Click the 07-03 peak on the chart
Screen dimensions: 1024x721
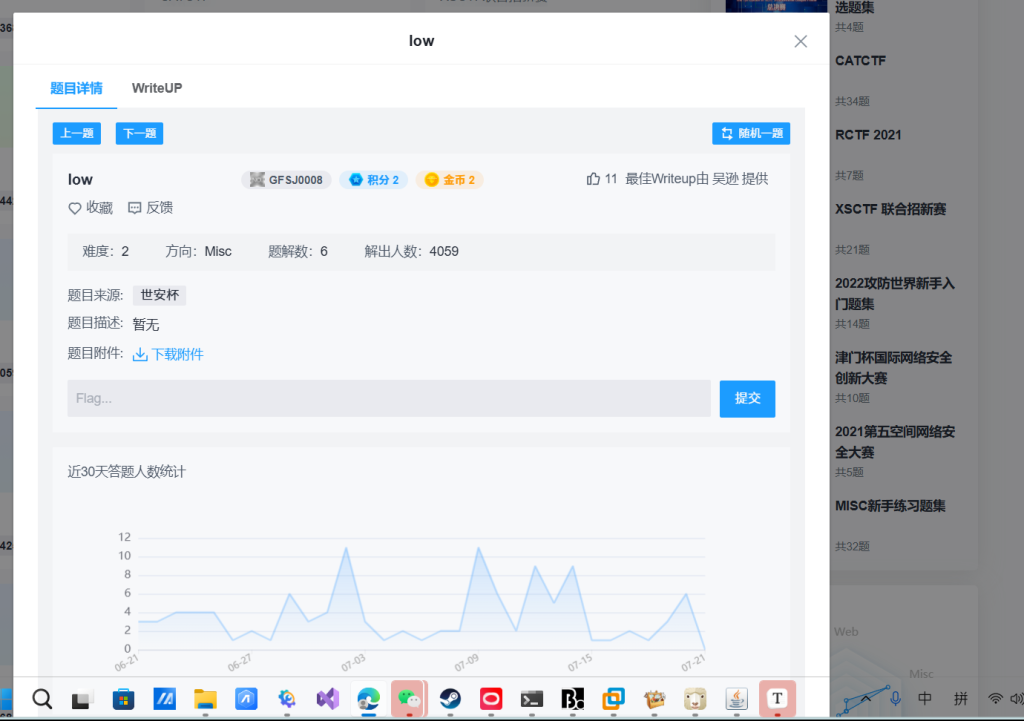click(346, 548)
